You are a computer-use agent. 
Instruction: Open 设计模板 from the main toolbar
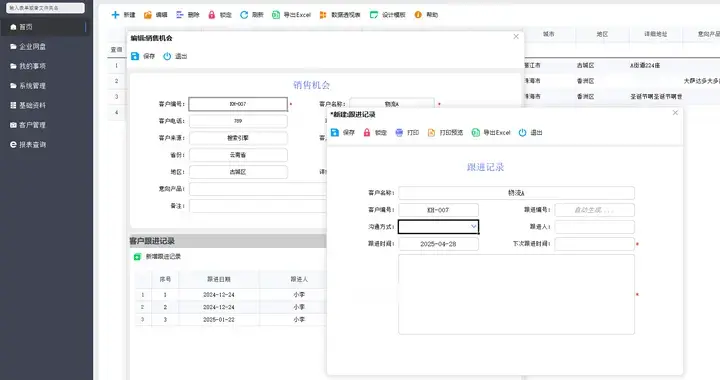click(388, 15)
